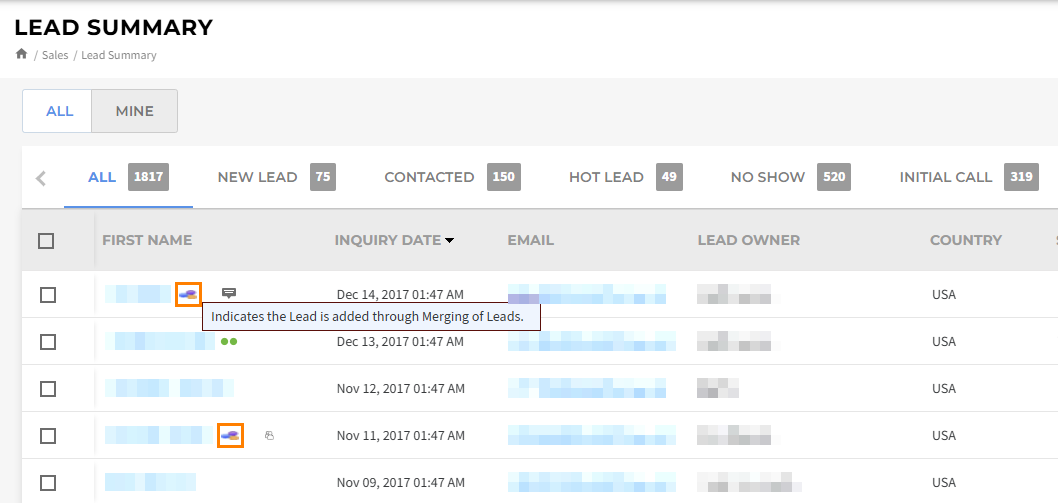The height and width of the screenshot is (503, 1058).
Task: Click the 150 count badge
Action: coord(504,177)
